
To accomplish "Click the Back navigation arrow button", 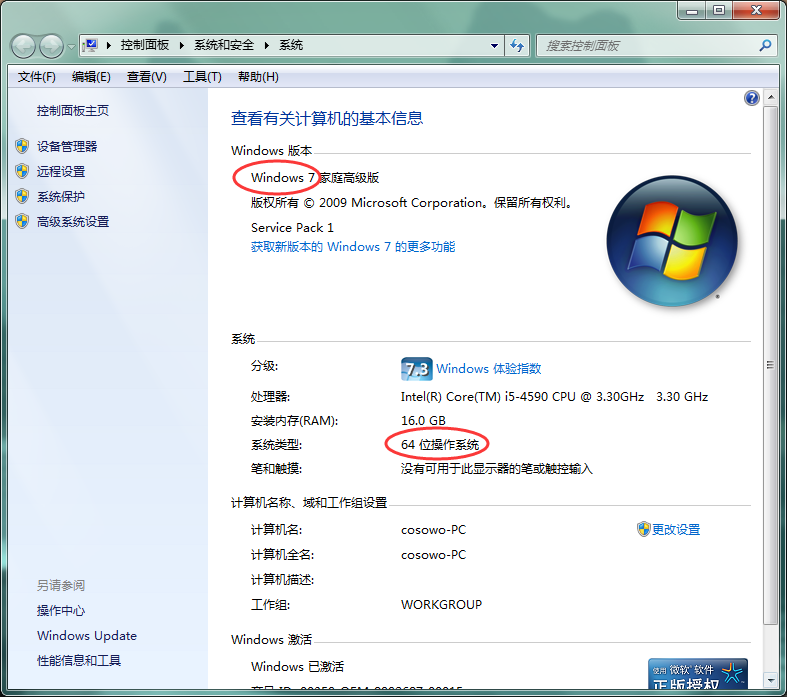I will pyautogui.click(x=23, y=46).
